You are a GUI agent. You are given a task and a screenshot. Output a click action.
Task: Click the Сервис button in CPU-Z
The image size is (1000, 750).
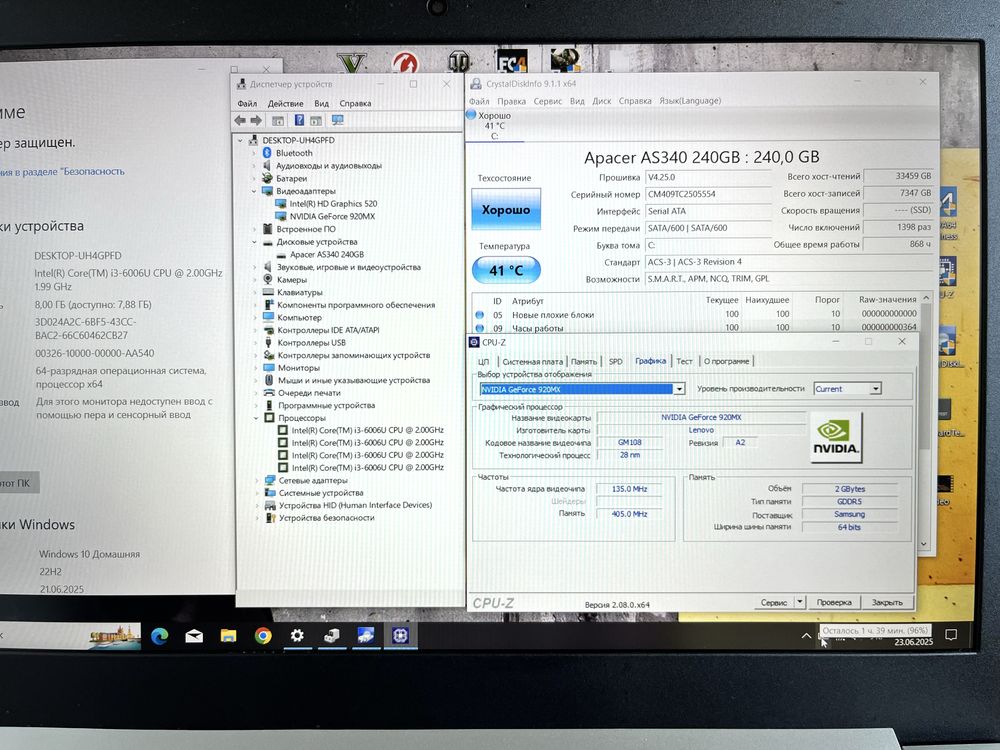click(774, 602)
